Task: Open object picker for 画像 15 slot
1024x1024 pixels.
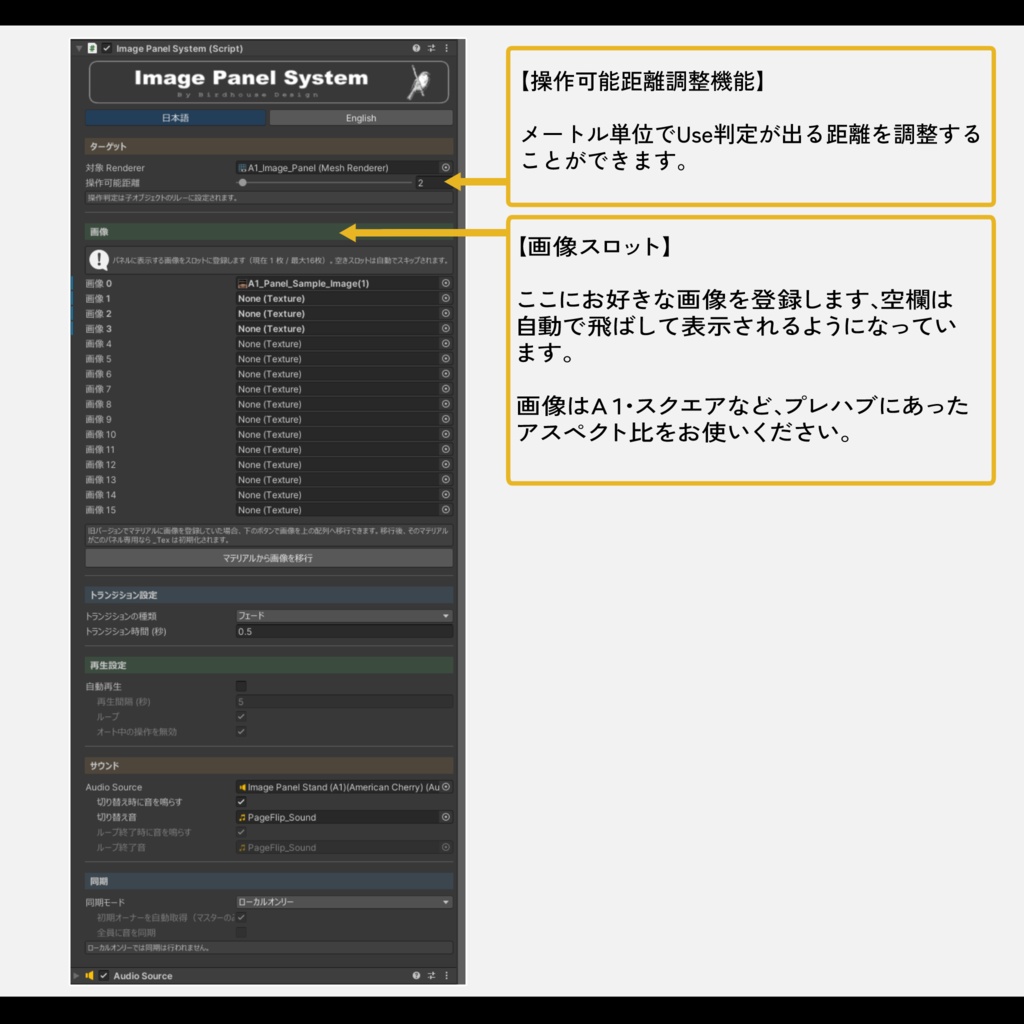Action: (x=446, y=509)
